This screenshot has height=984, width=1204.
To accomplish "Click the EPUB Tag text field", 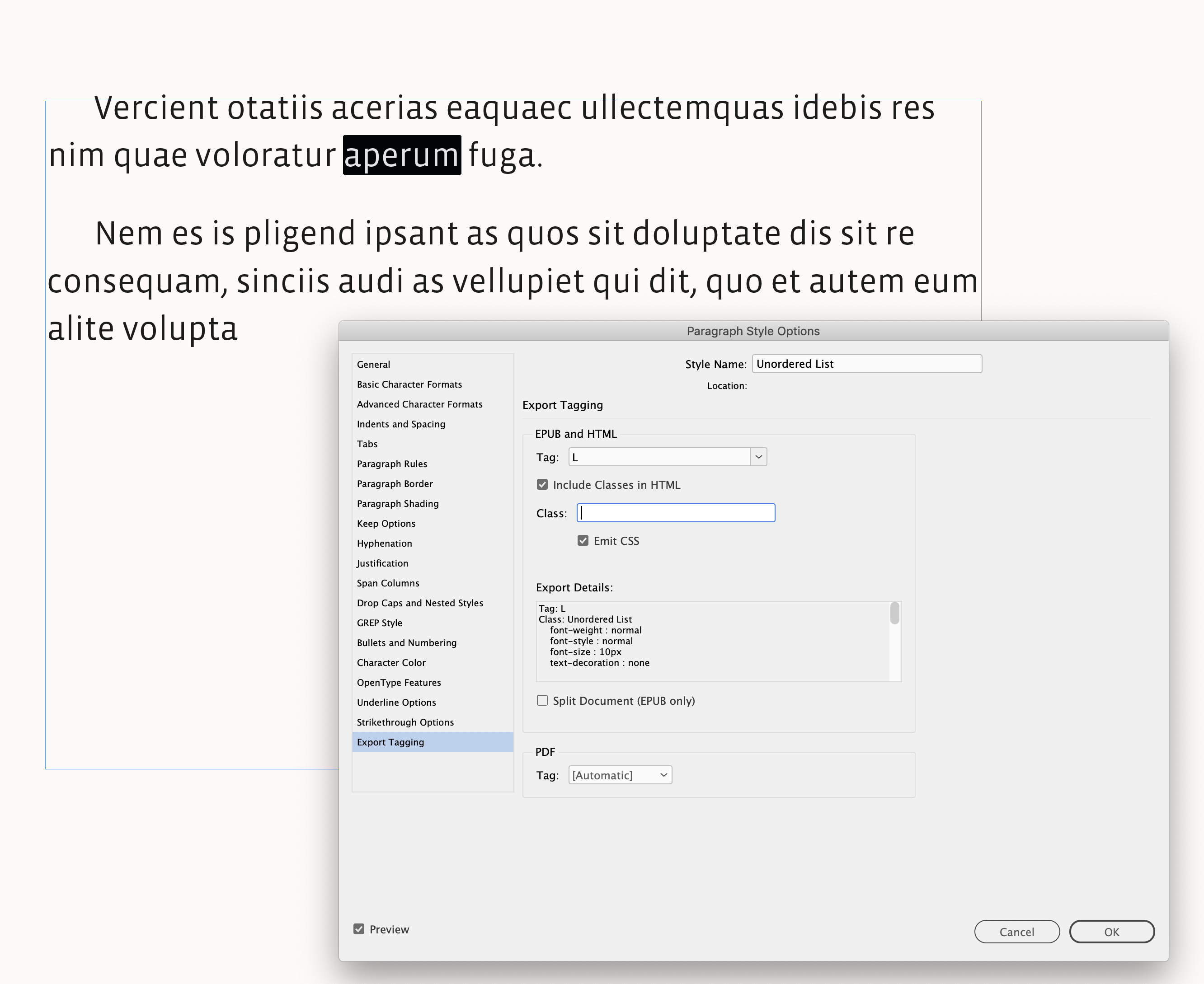I will (659, 457).
